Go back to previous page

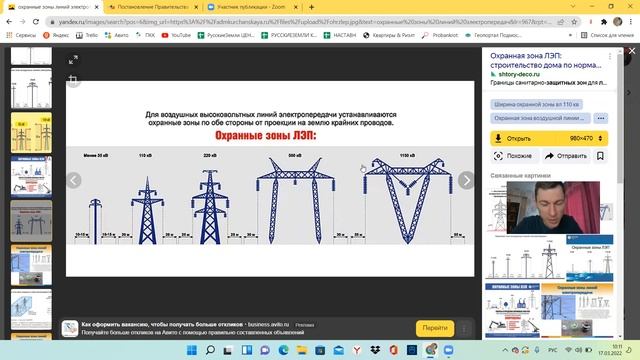point(9,22)
